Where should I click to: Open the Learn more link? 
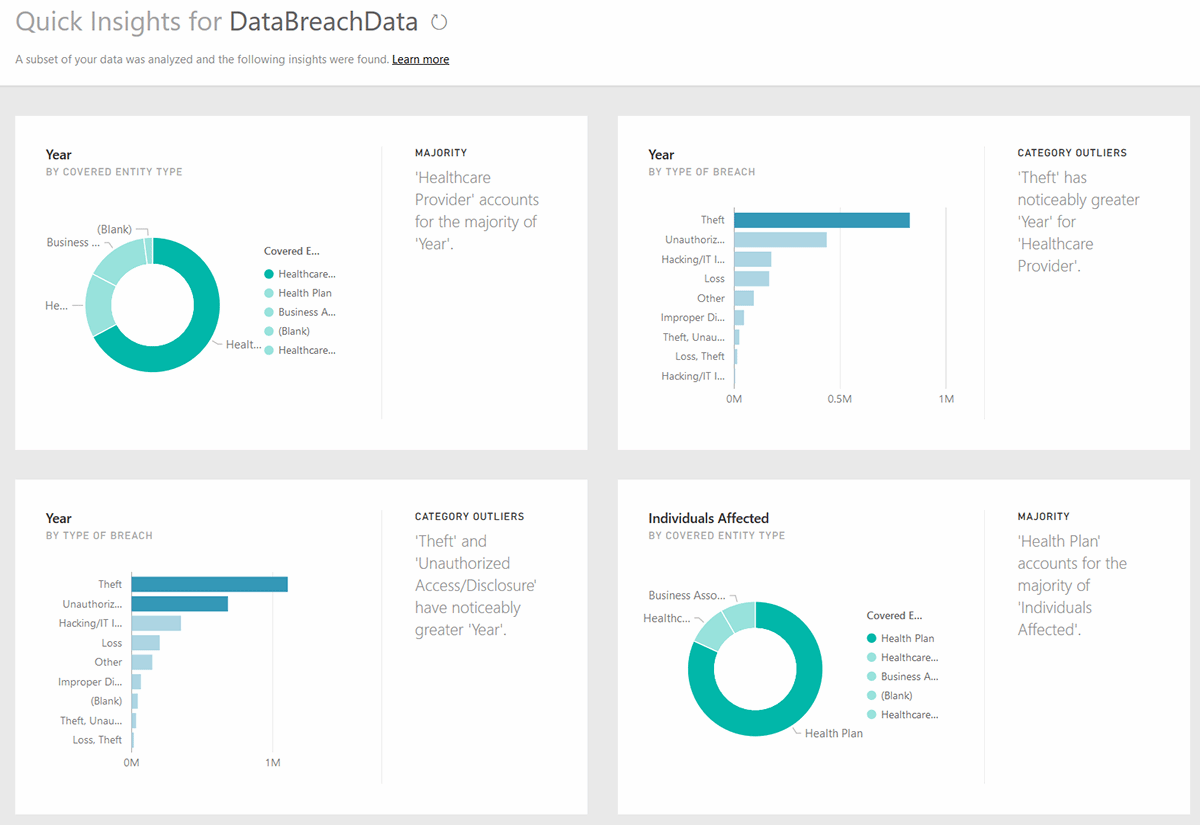[420, 59]
